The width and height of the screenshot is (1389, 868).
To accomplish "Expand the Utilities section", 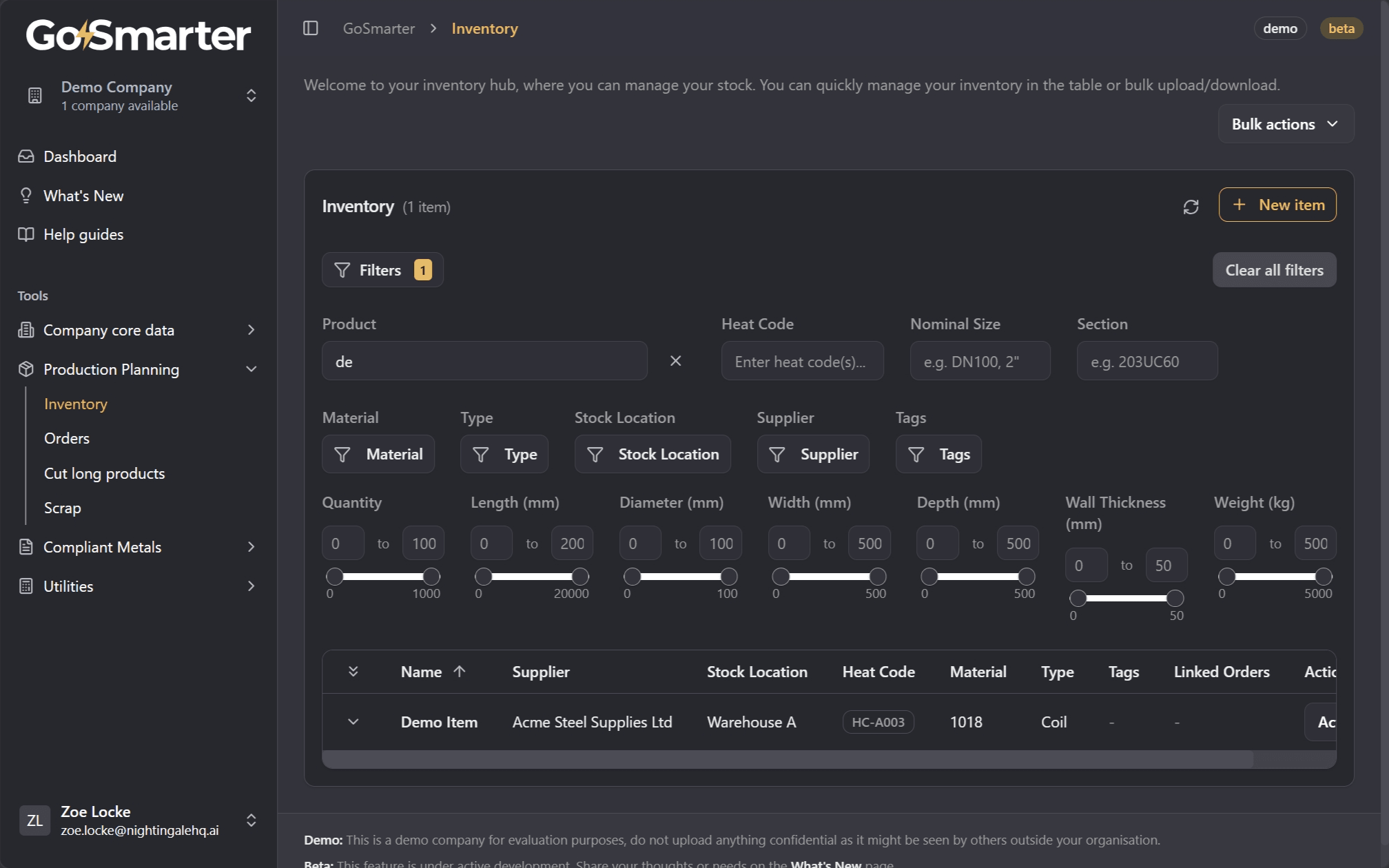I will pyautogui.click(x=251, y=586).
